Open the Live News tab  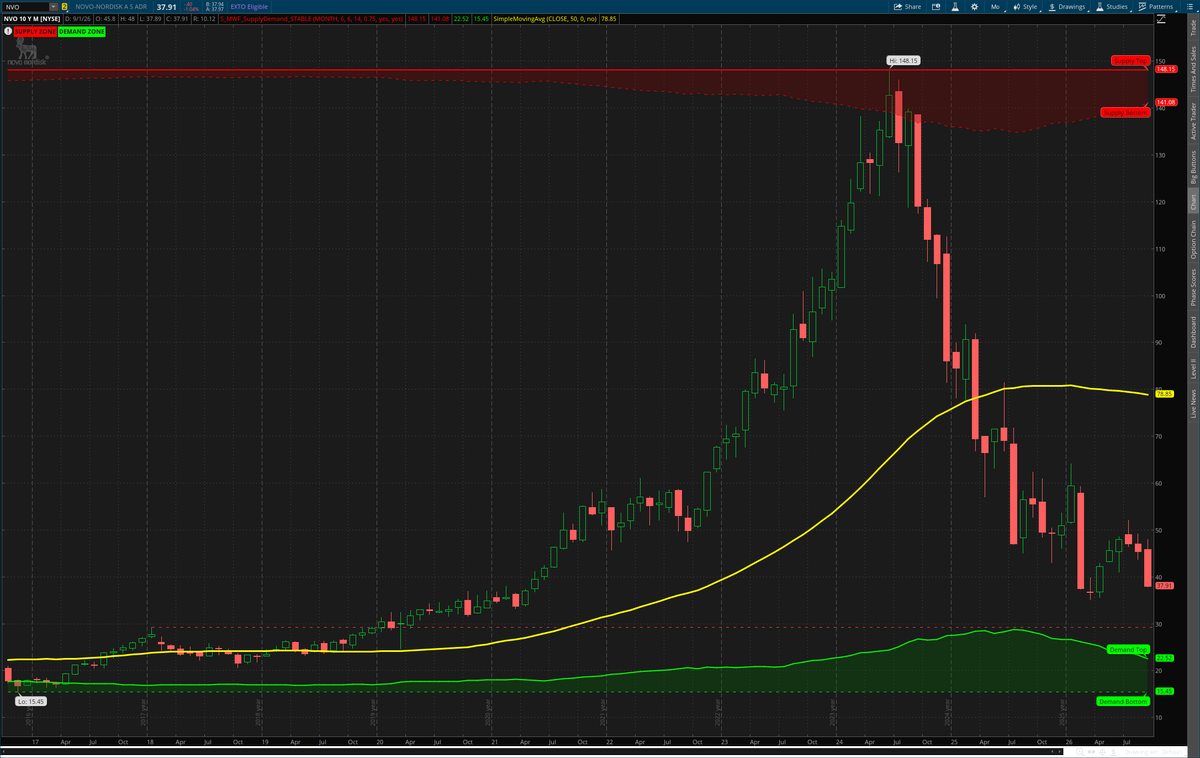(x=1192, y=403)
